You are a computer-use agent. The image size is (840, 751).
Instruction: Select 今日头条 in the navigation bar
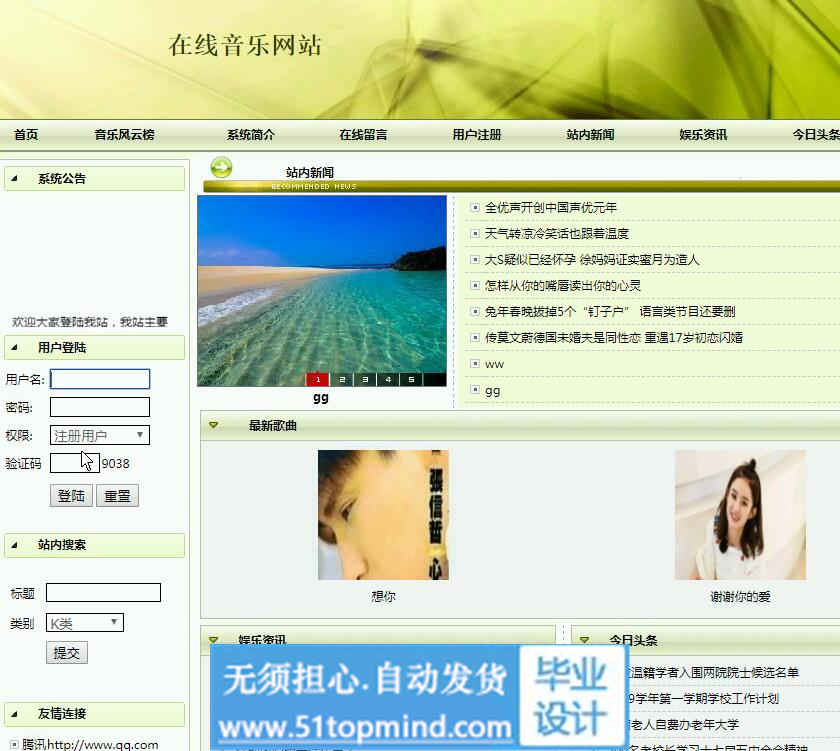point(816,134)
